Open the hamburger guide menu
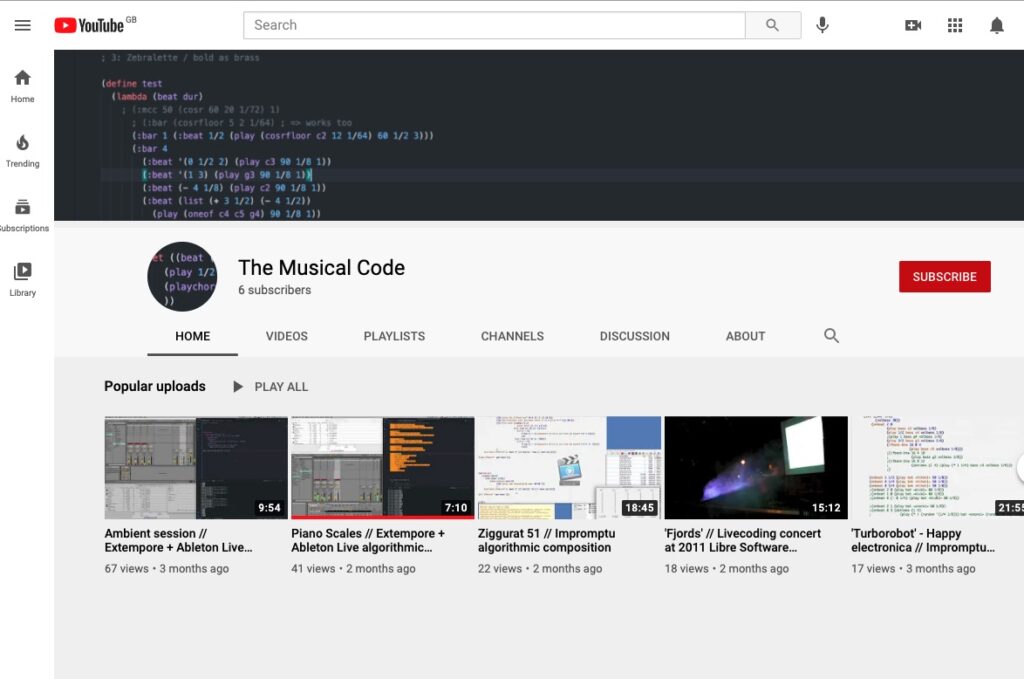The width and height of the screenshot is (1024, 679). tap(22, 25)
